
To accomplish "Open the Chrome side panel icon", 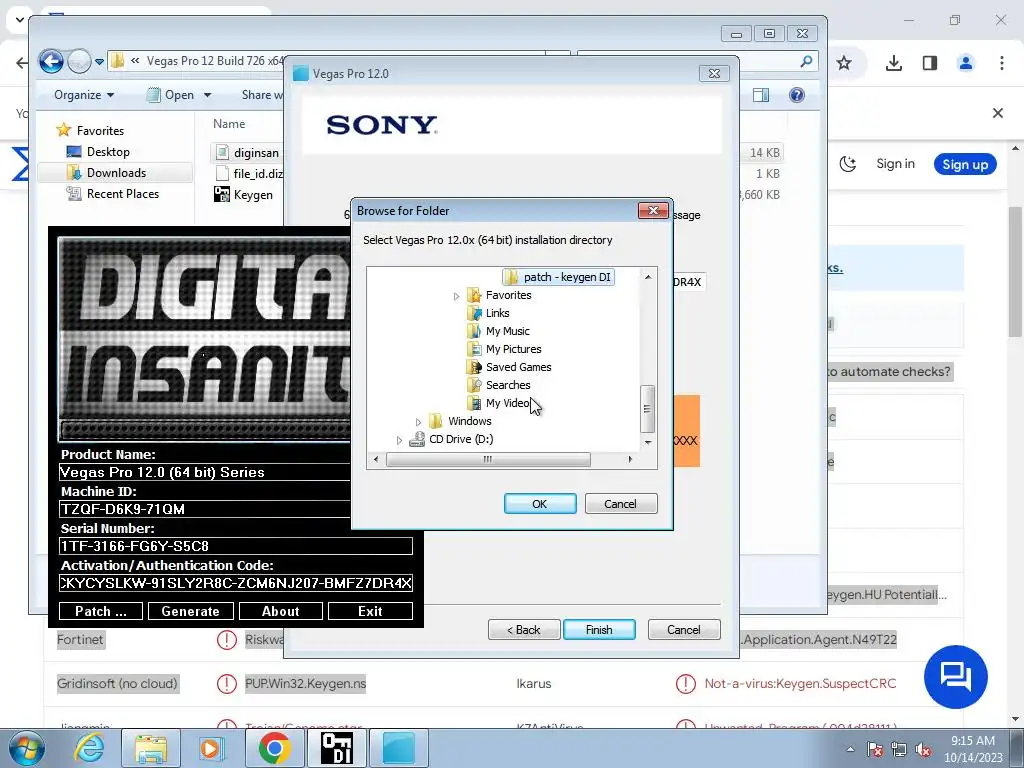I will tap(930, 63).
